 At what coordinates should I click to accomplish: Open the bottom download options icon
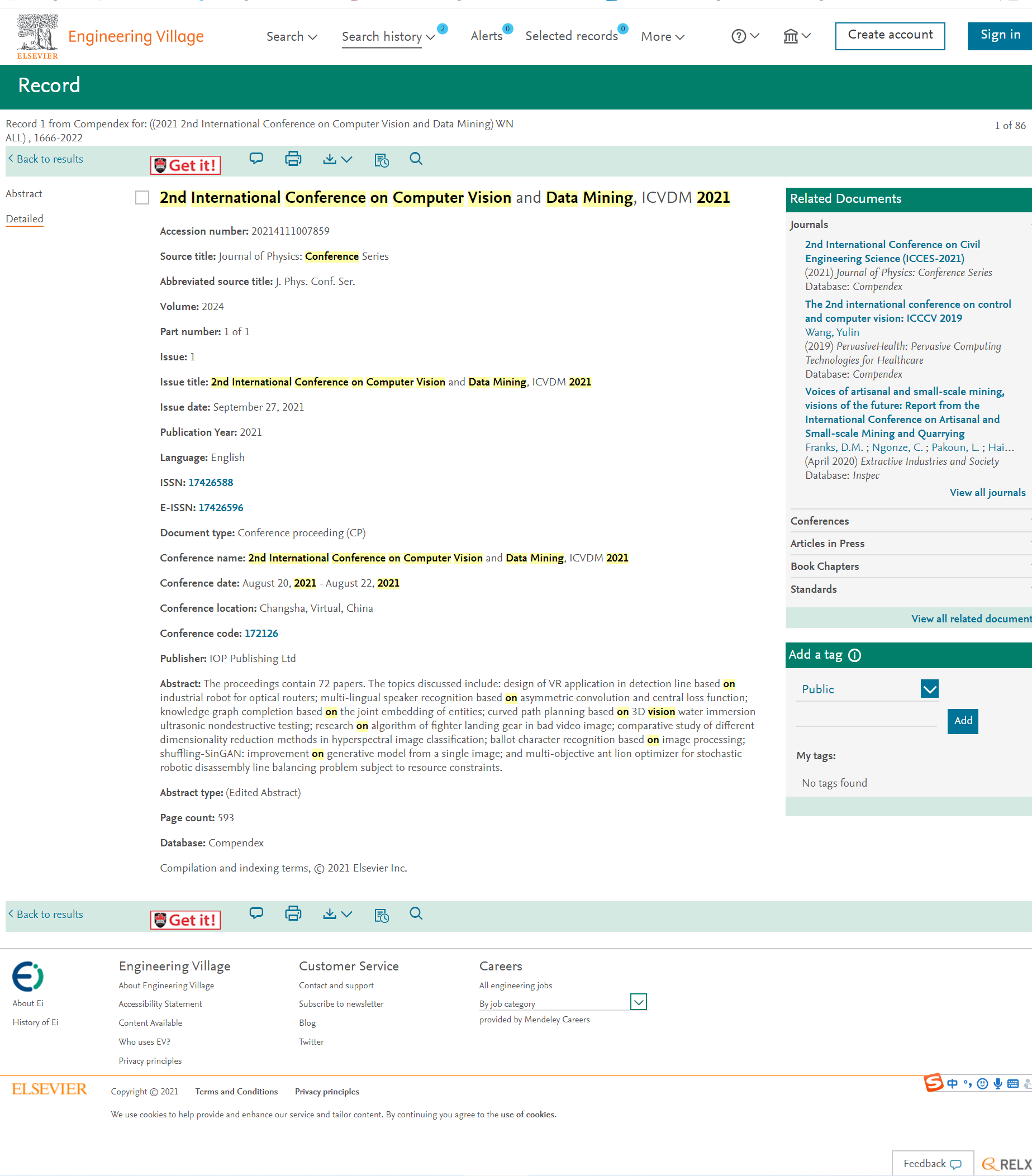tap(337, 914)
